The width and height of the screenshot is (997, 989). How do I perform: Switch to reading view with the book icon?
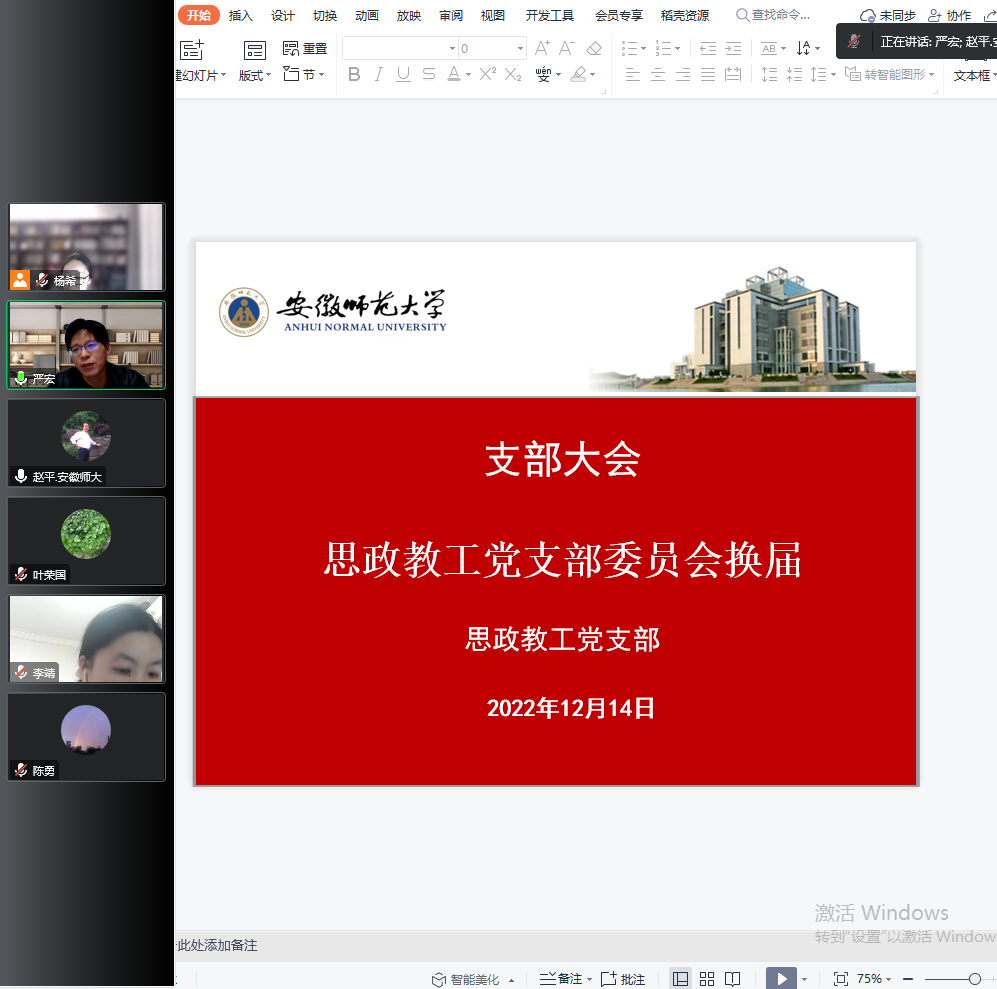pyautogui.click(x=733, y=979)
